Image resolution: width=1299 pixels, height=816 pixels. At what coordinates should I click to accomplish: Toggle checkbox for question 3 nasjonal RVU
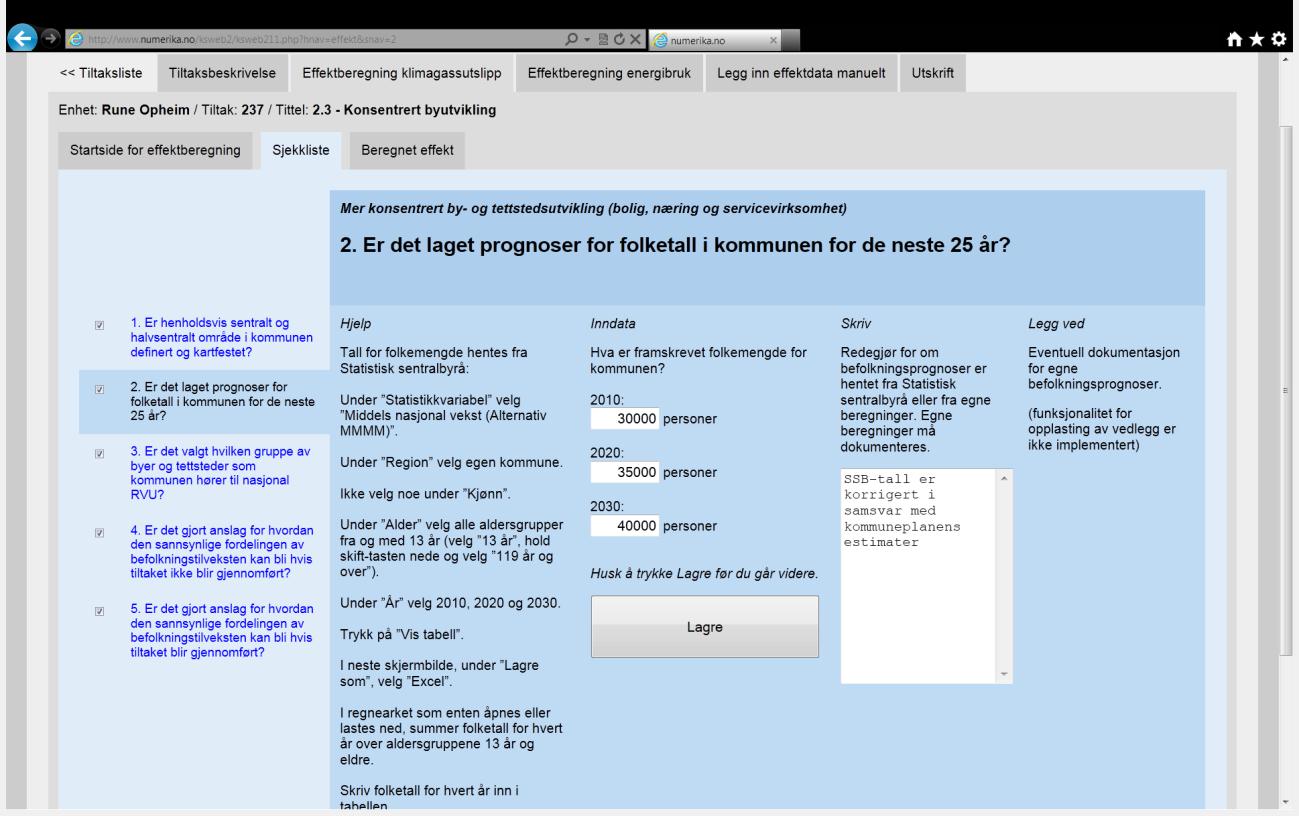(99, 454)
